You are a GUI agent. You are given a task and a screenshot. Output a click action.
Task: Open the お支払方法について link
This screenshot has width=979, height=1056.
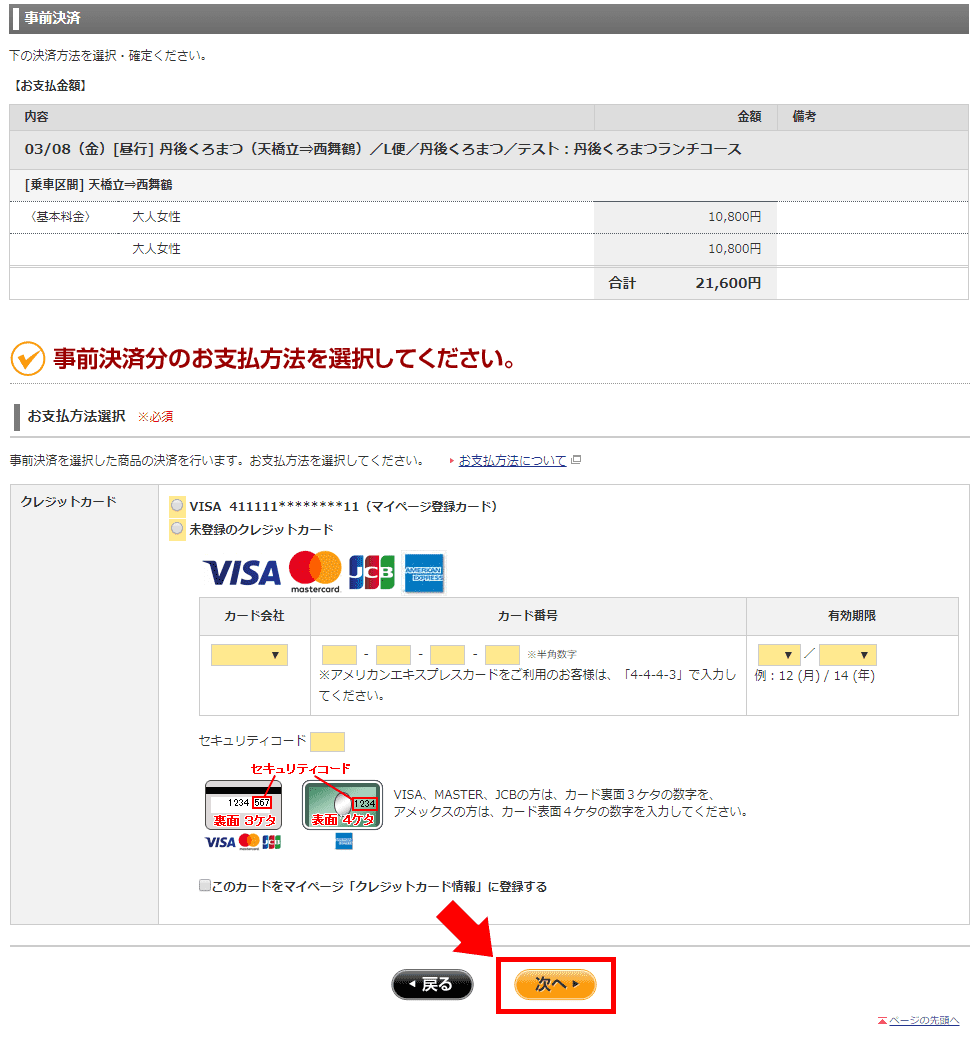[x=512, y=461]
